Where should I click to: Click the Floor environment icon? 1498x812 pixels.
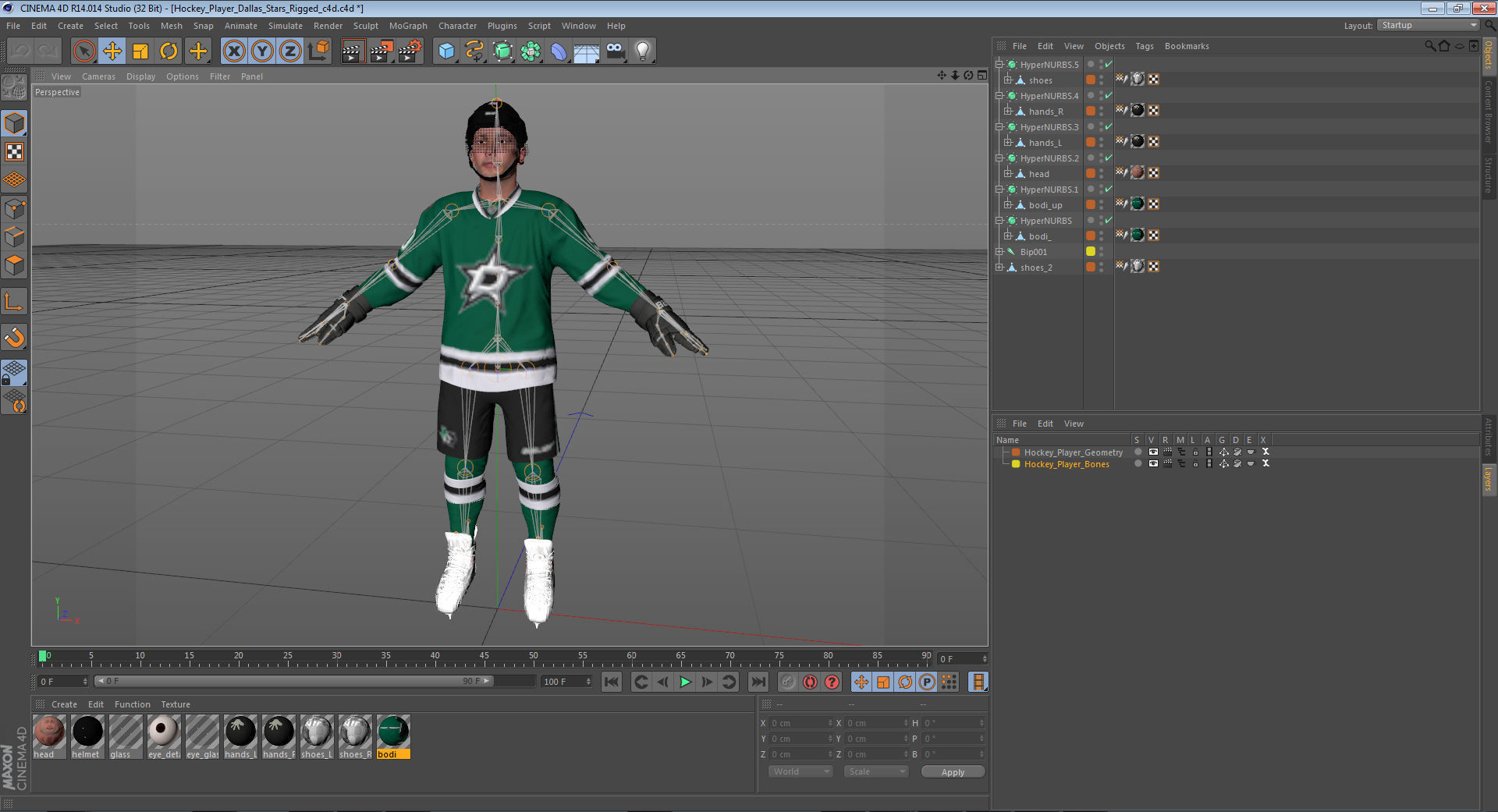click(587, 51)
